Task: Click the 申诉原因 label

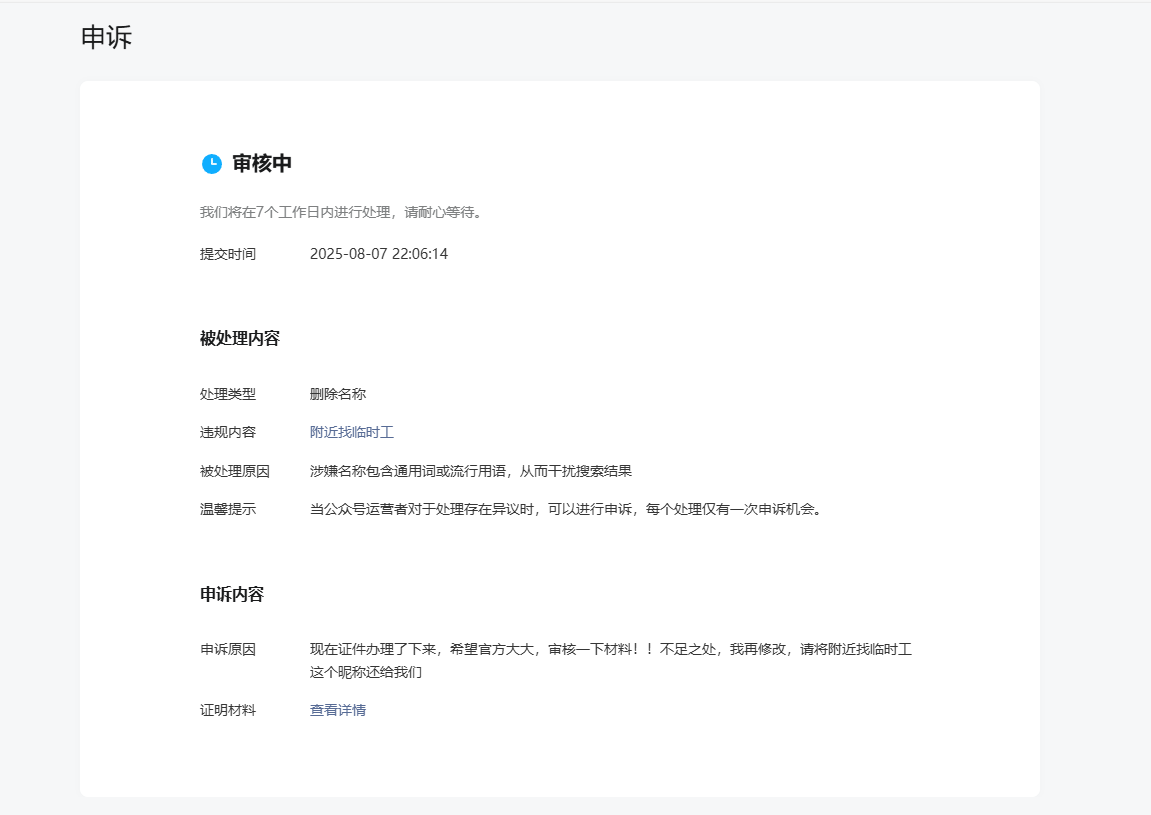Action: (228, 650)
